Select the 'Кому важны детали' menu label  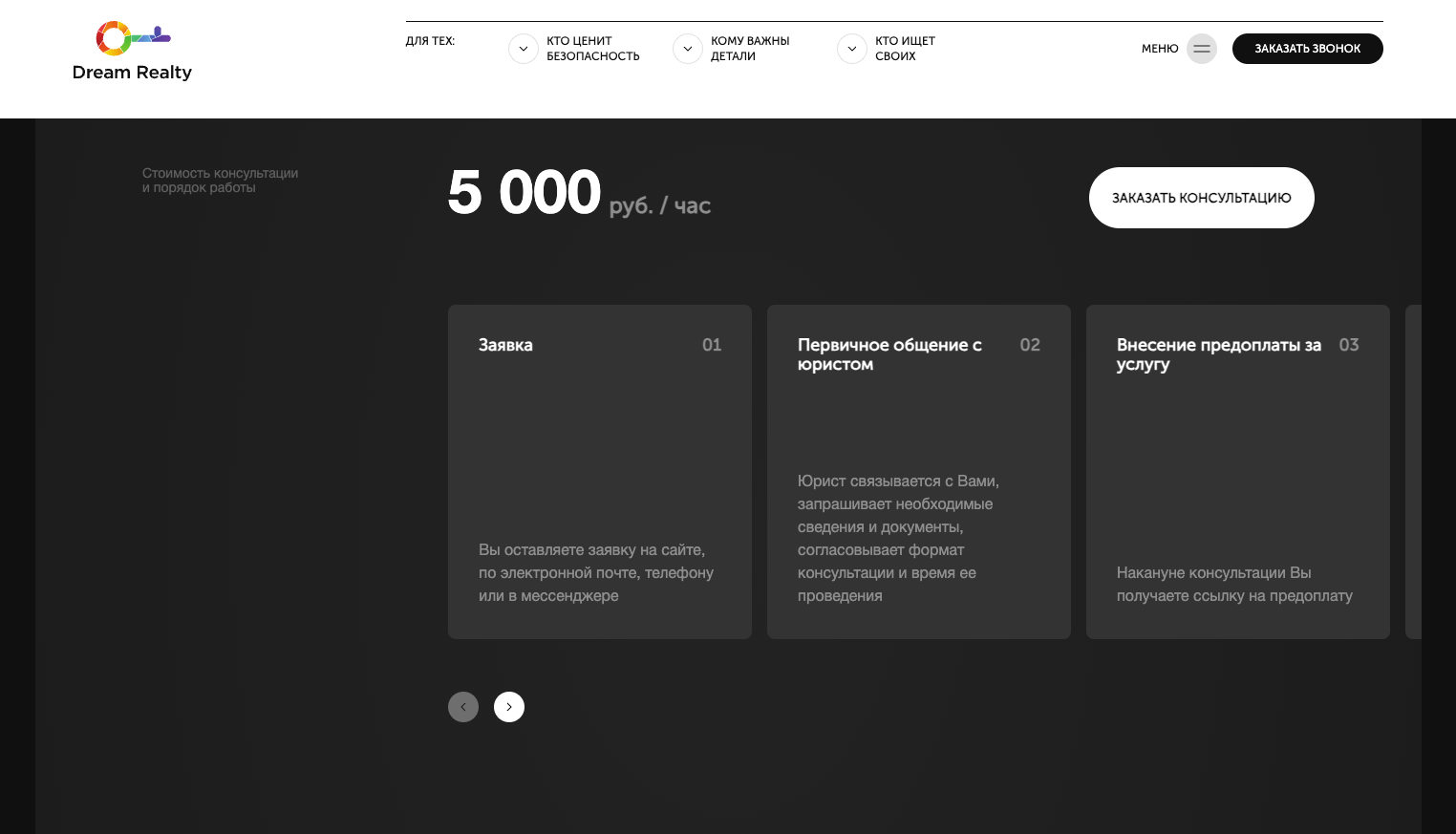749,49
